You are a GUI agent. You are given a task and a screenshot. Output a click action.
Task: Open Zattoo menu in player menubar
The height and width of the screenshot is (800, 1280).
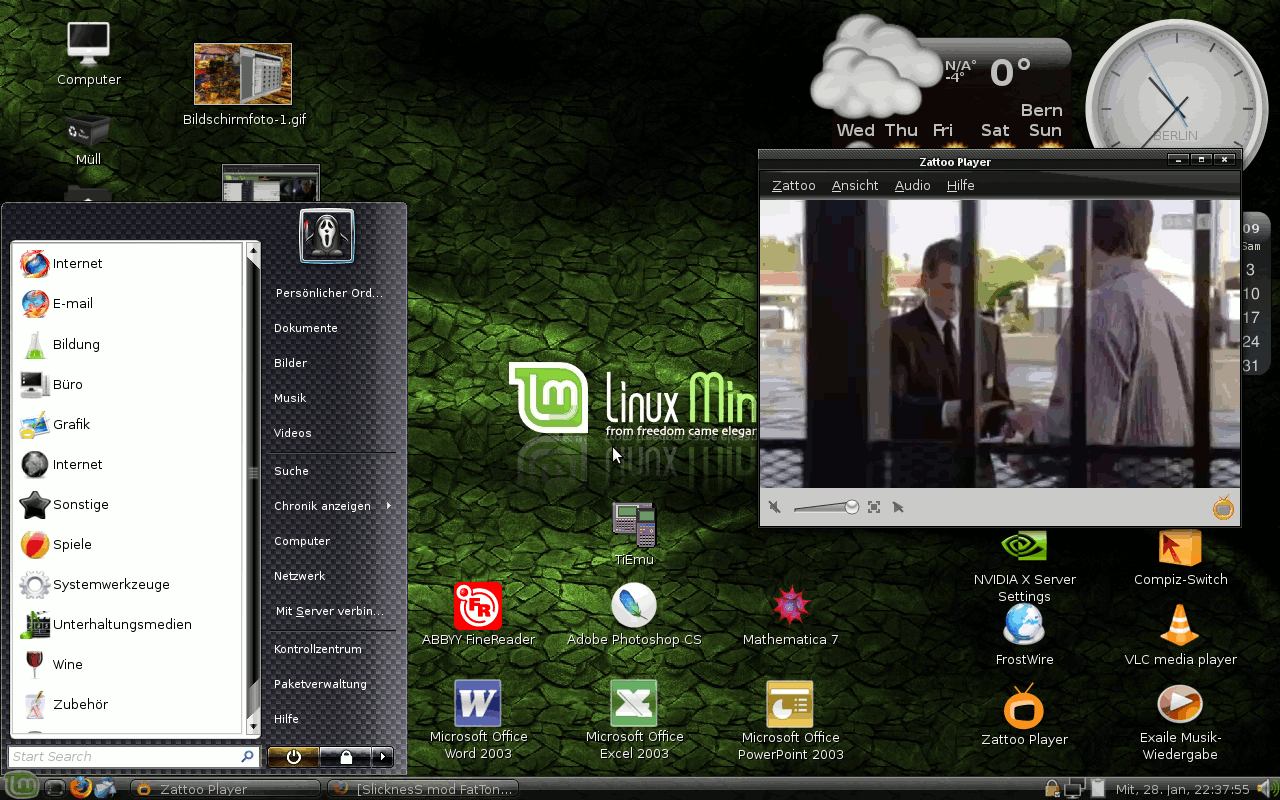pos(793,186)
